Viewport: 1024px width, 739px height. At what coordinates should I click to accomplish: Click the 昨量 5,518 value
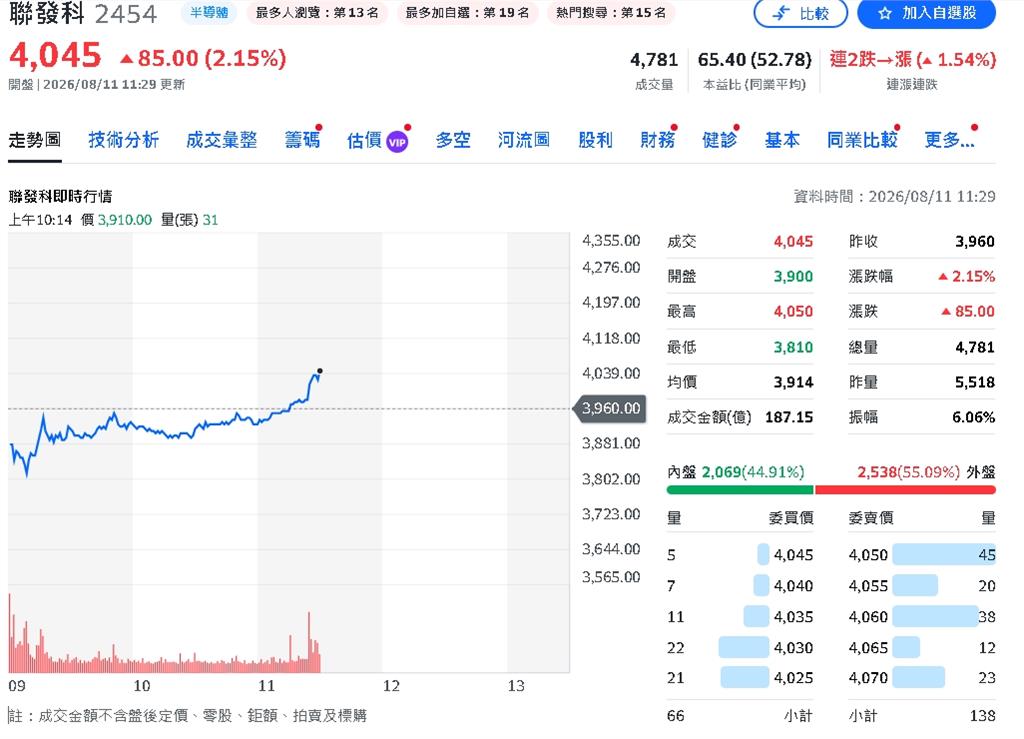(x=975, y=382)
